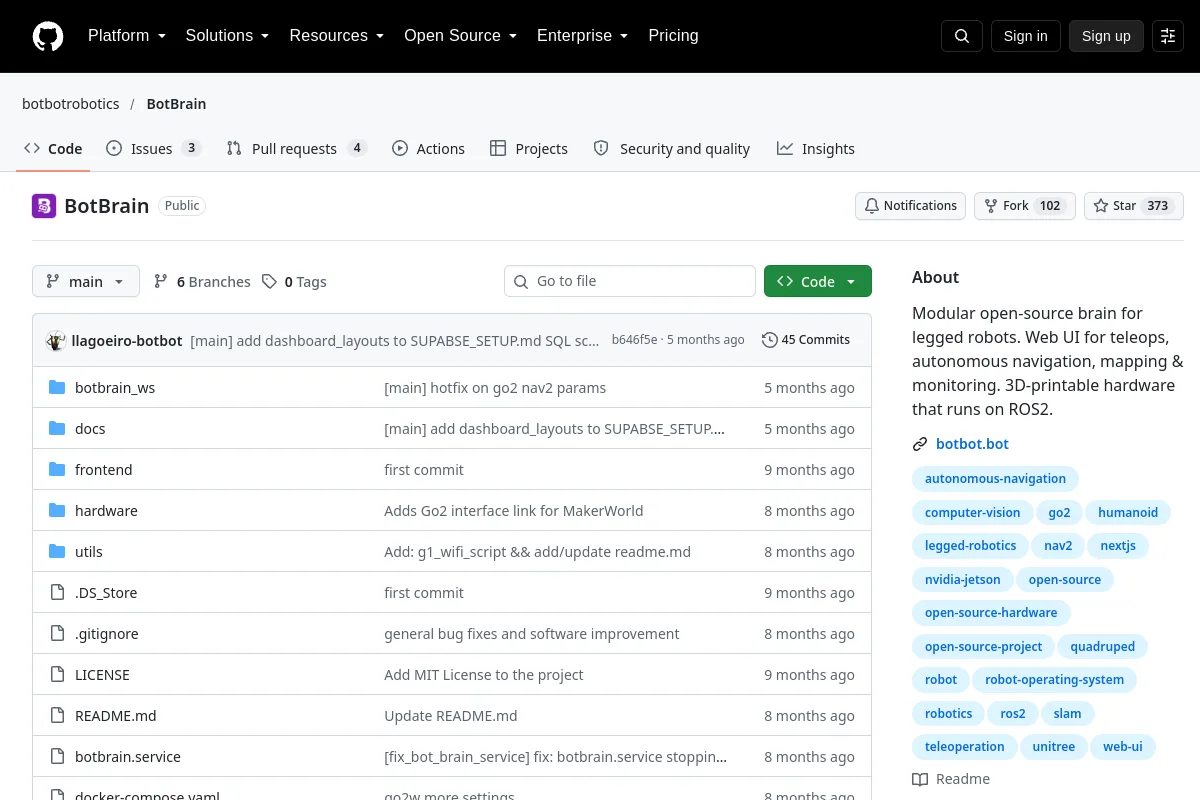Click the Sign up button
Viewport: 1200px width, 800px height.
pyautogui.click(x=1106, y=36)
